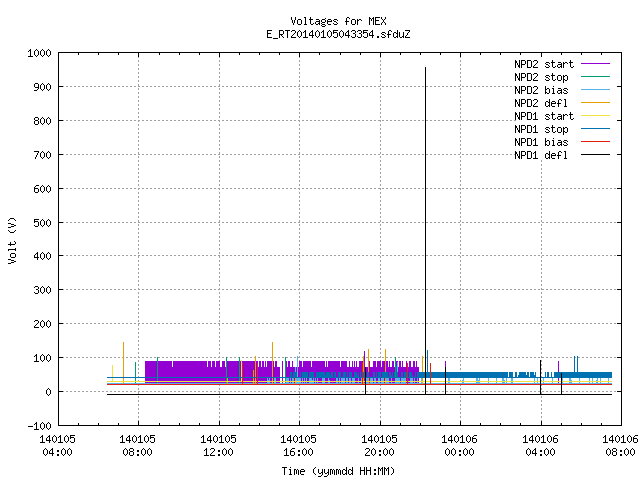Screen dimensions: 640x480
Task: Click the '140106 08:00' time tick label
Action: (620, 446)
